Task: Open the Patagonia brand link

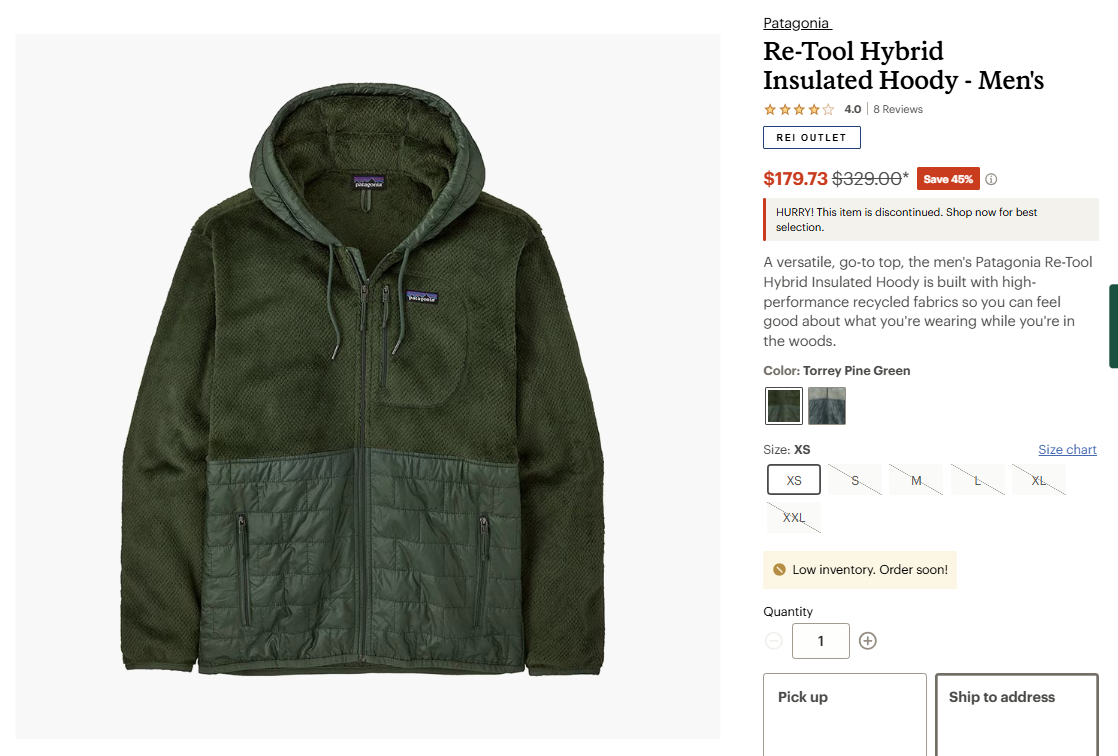Action: coord(796,23)
